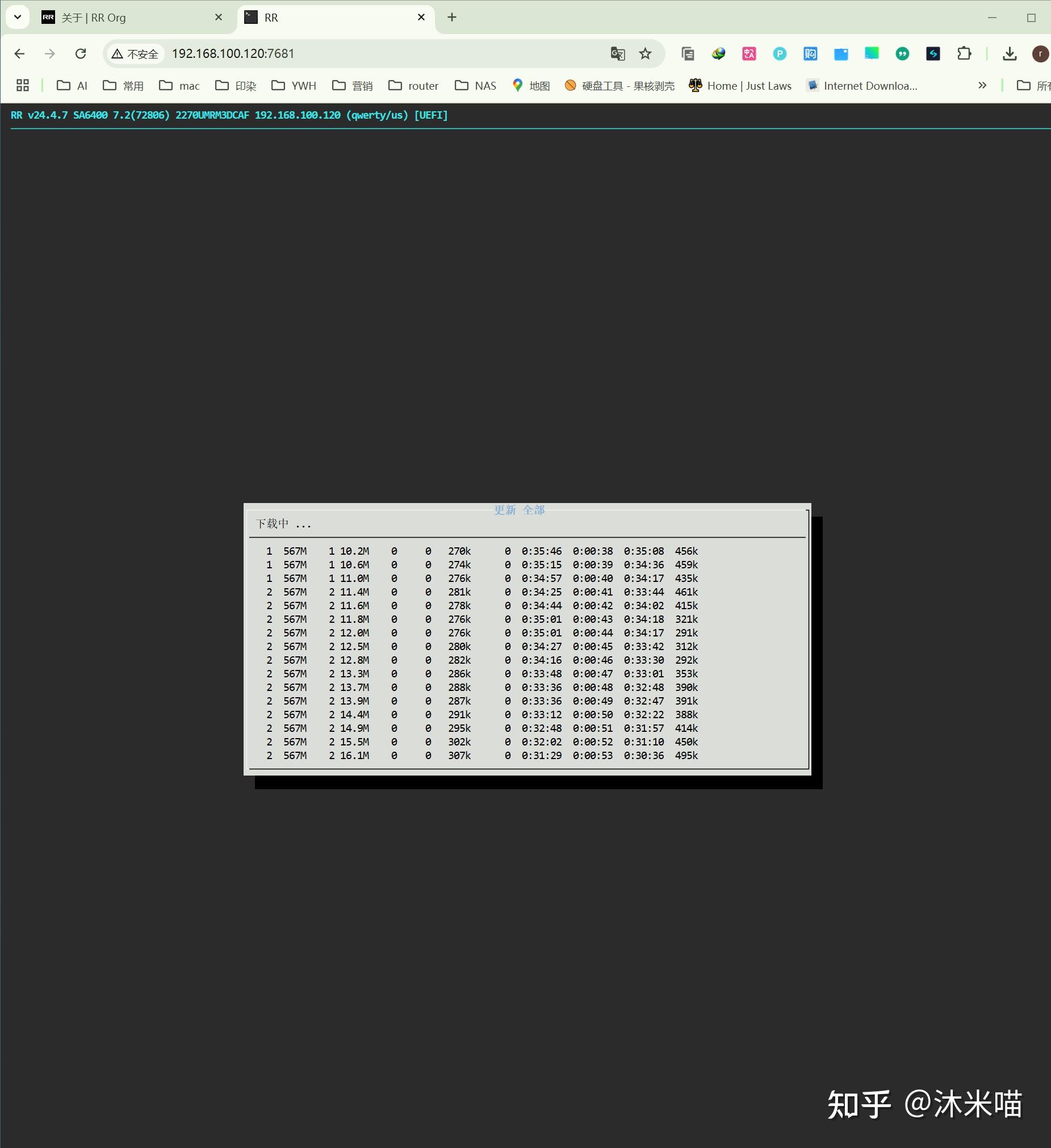This screenshot has width=1051, height=1148.
Task: Click the pink translator extension icon
Action: [749, 54]
